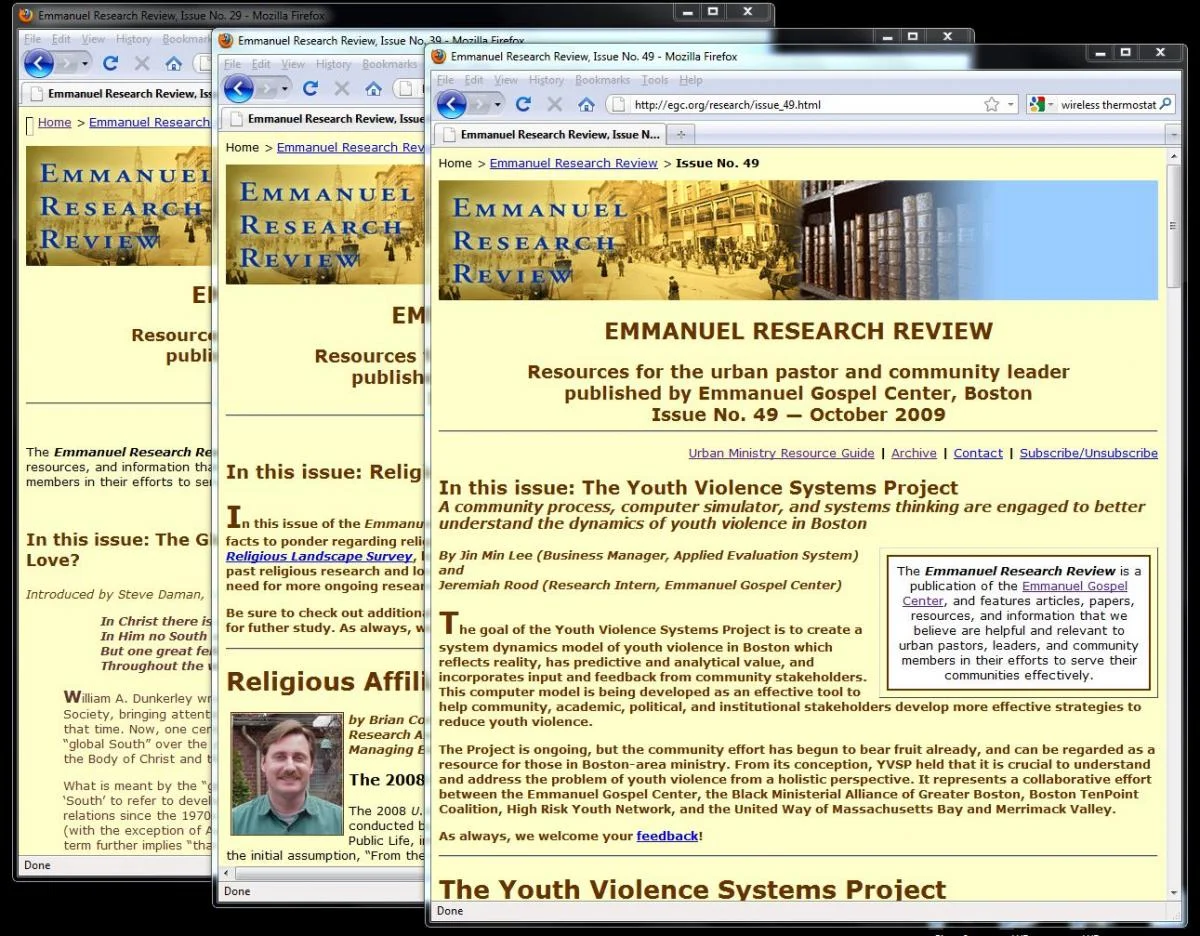Screen dimensions: 1200x936
Task: Open Edit menu in Issue 49 window
Action: [x=474, y=80]
